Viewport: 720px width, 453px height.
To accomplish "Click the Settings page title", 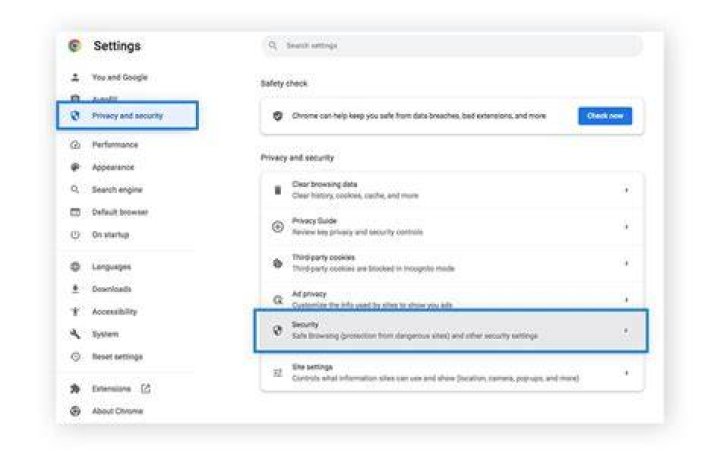I will click(117, 46).
